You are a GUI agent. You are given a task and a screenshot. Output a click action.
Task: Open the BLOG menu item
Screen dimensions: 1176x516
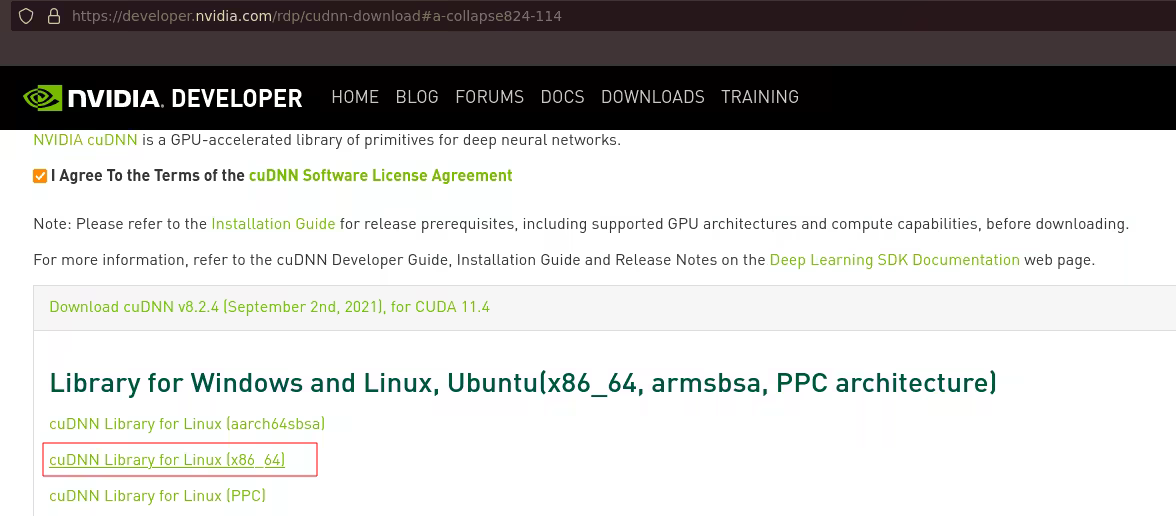pyautogui.click(x=417, y=97)
